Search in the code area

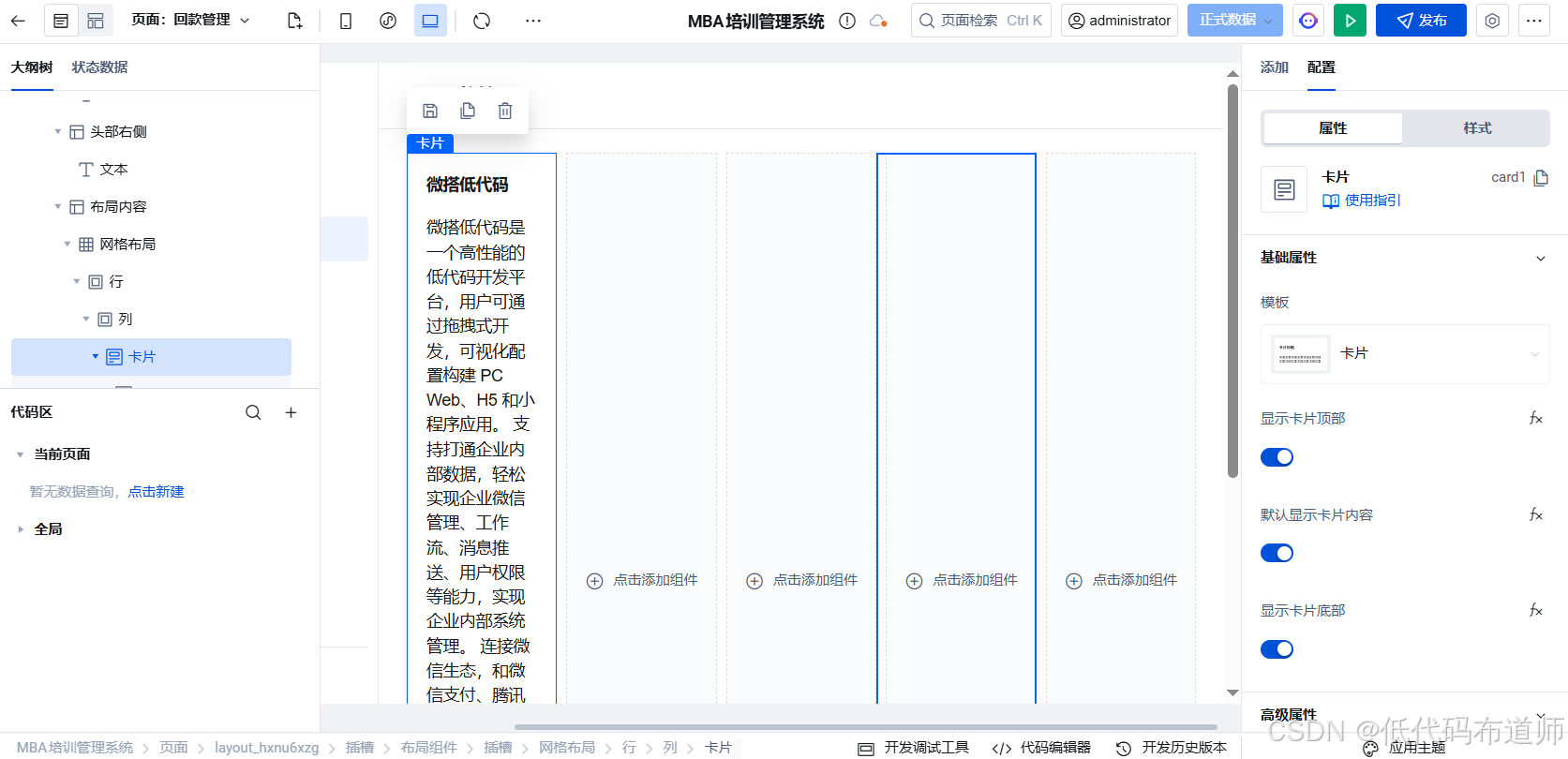pyautogui.click(x=253, y=412)
